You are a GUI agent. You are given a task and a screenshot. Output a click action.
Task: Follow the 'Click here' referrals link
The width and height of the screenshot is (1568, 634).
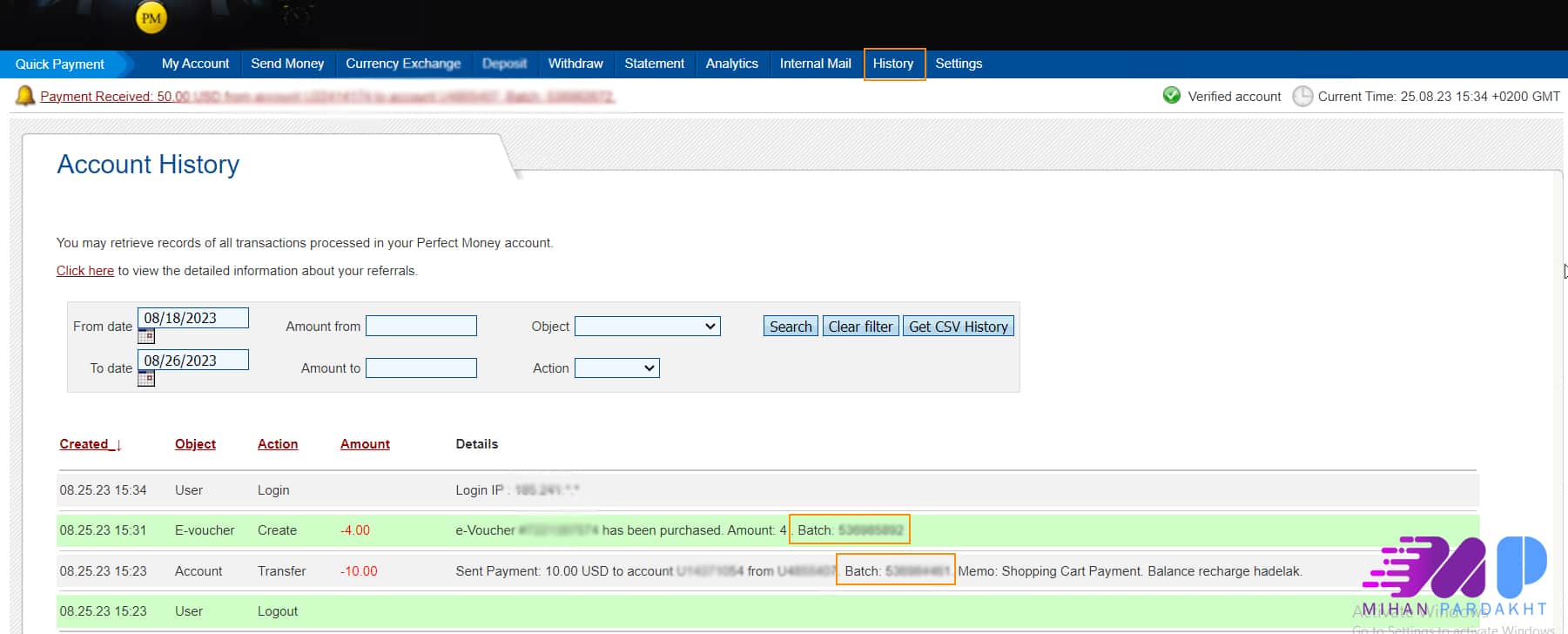tap(85, 271)
